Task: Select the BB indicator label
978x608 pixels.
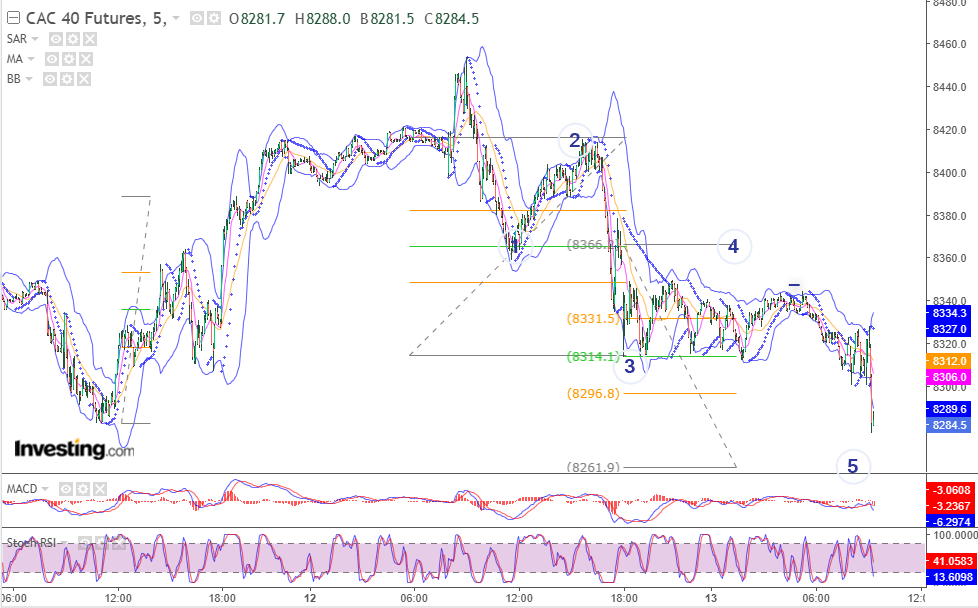Action: pyautogui.click(x=14, y=79)
